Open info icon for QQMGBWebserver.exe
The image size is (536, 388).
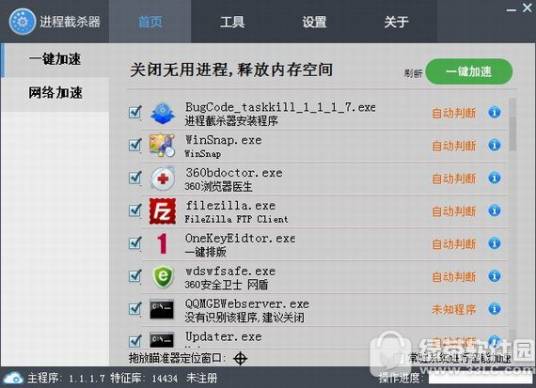(494, 309)
